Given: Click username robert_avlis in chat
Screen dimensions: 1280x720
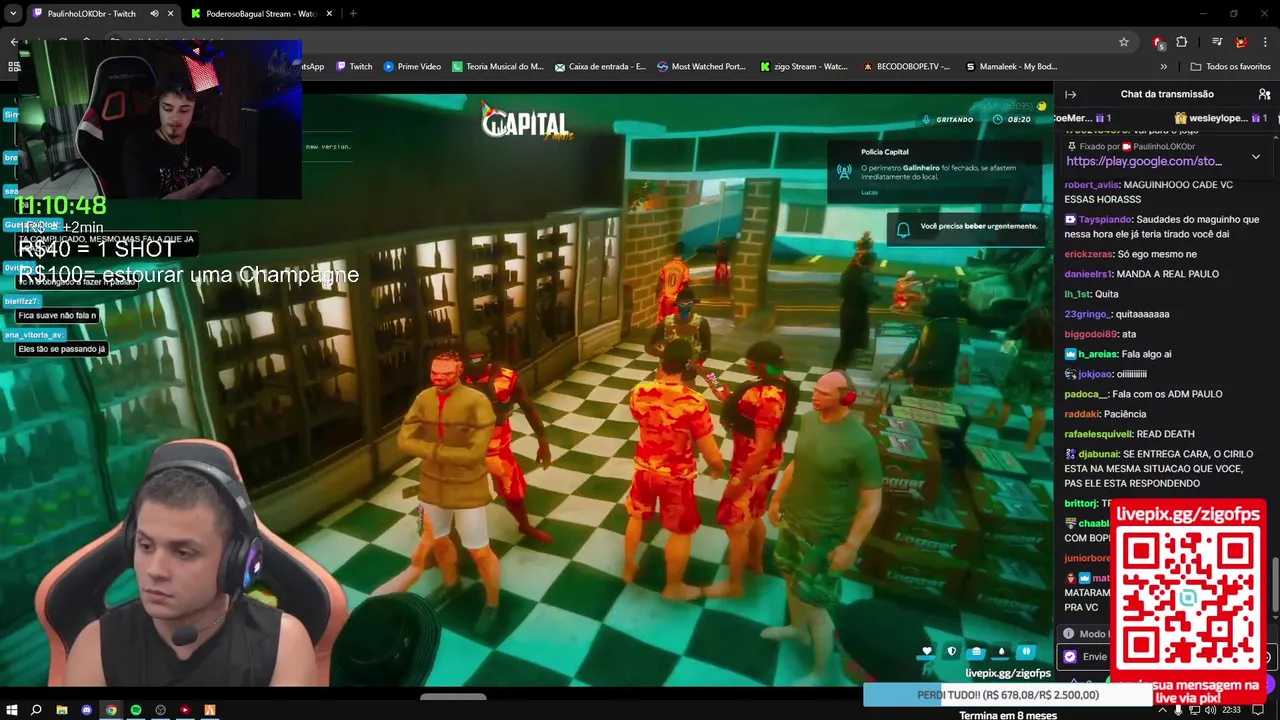Looking at the screenshot, I should click(x=1091, y=185).
